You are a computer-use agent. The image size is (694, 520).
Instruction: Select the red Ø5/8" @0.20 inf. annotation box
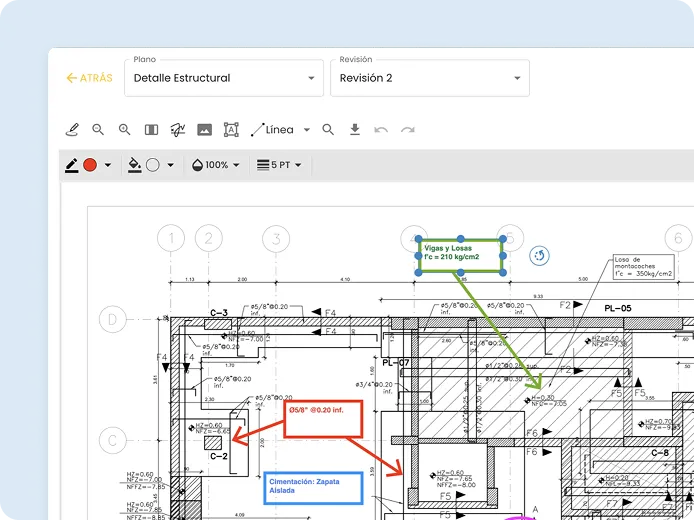tap(323, 419)
